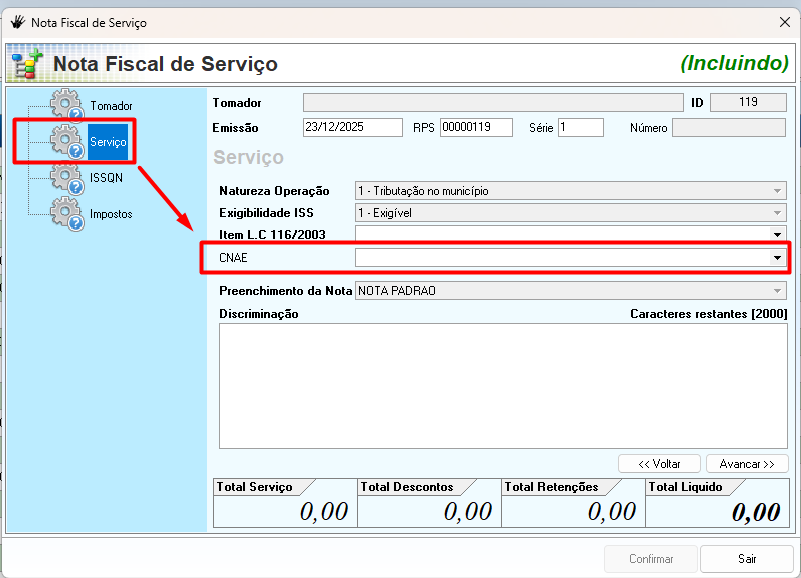Click the Avancar >> button
This screenshot has width=801, height=578.
coord(747,464)
